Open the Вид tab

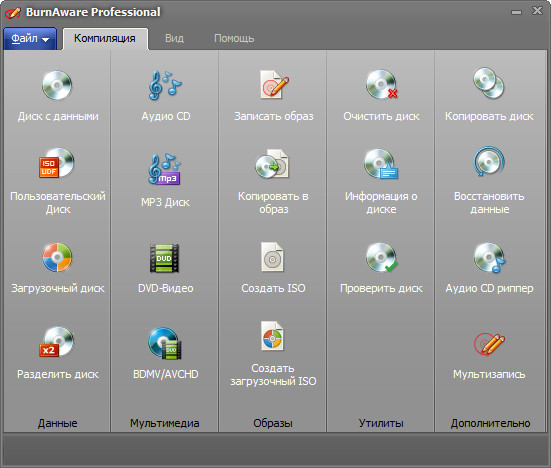point(174,38)
